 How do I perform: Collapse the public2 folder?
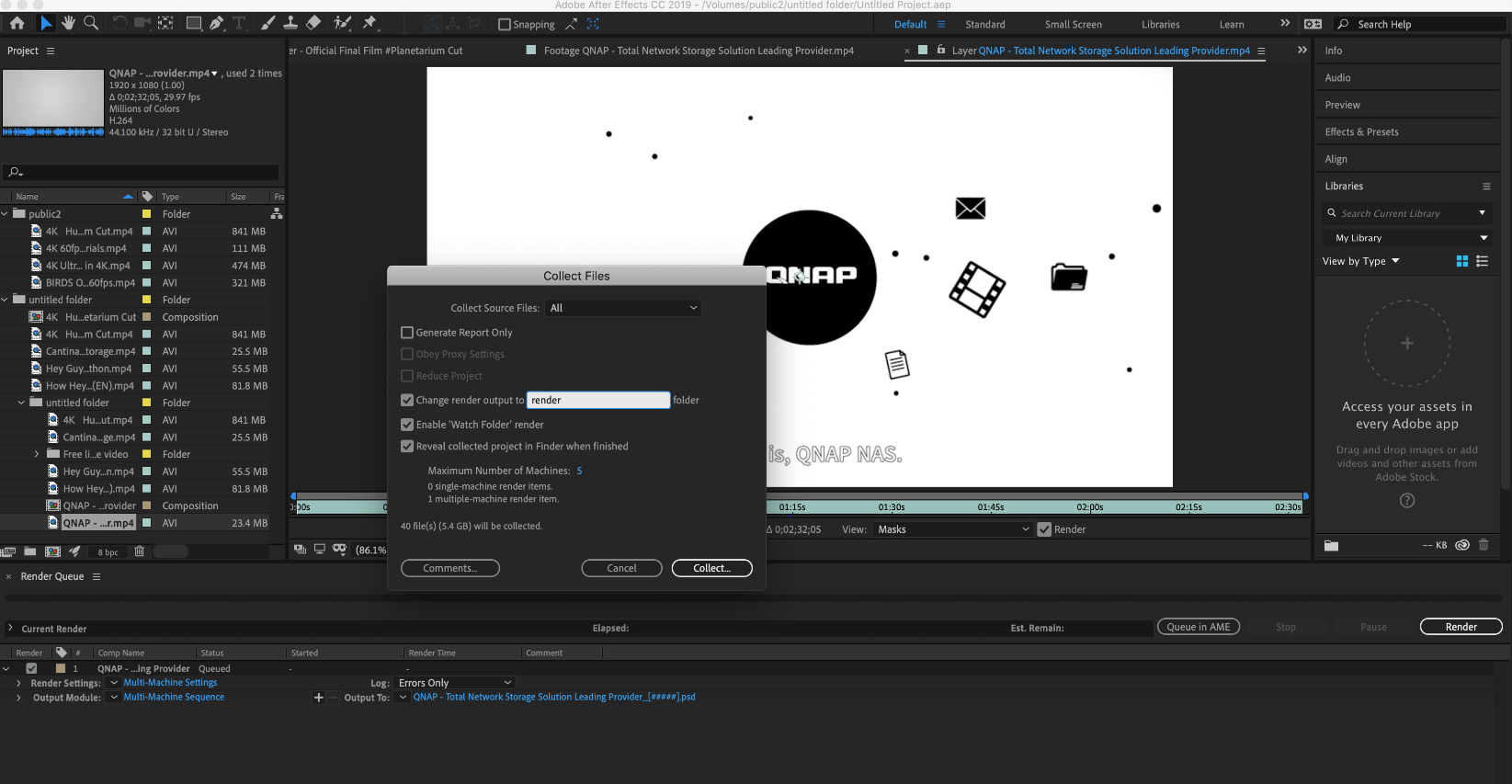[x=5, y=214]
